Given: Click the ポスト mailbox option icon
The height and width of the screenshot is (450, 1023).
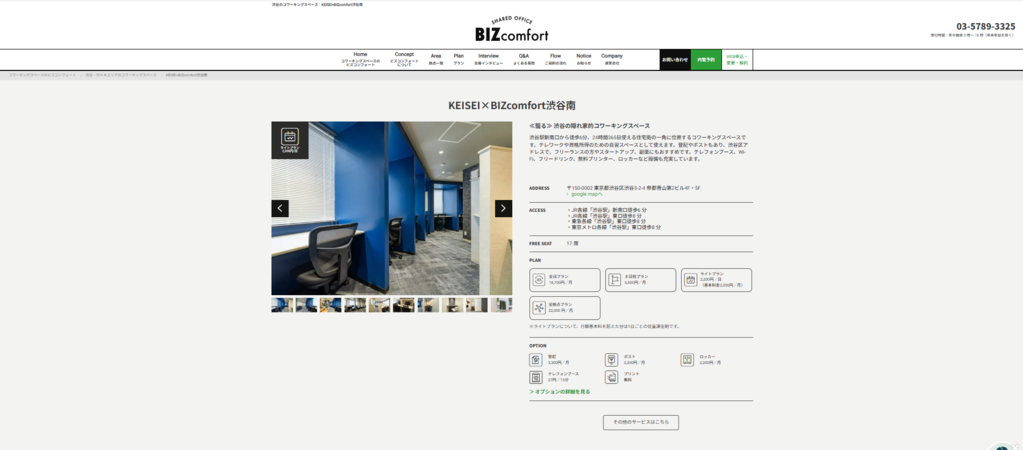Looking at the screenshot, I should (611, 359).
